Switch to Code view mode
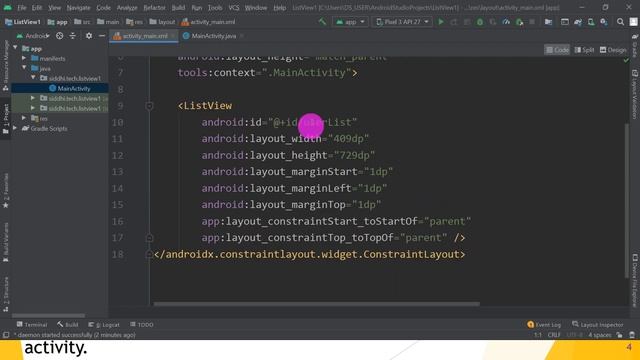640x360 pixels. tap(557, 50)
